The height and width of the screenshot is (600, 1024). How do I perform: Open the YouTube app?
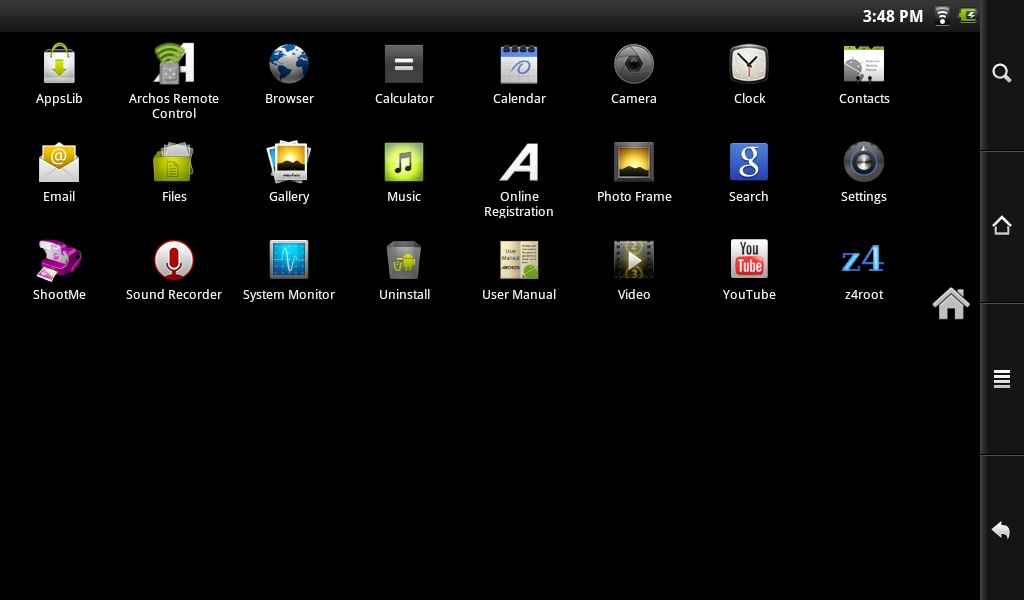749,259
